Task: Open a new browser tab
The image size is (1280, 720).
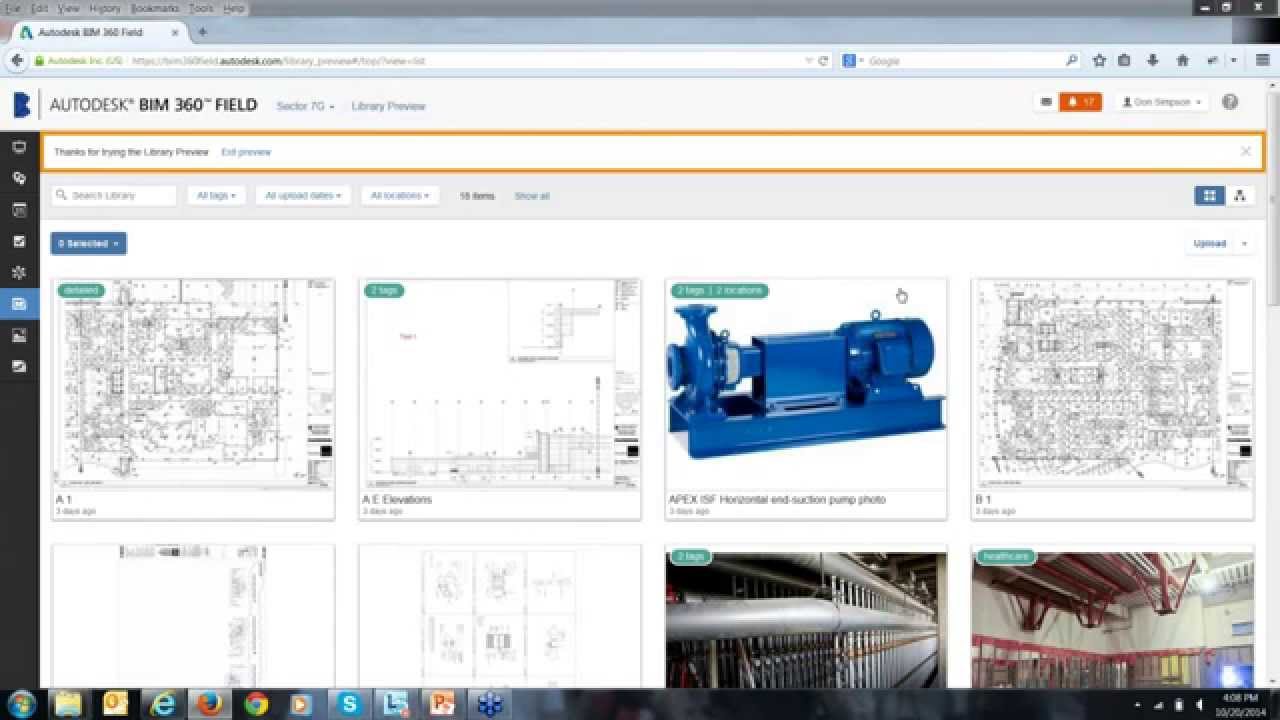Action: tap(202, 32)
